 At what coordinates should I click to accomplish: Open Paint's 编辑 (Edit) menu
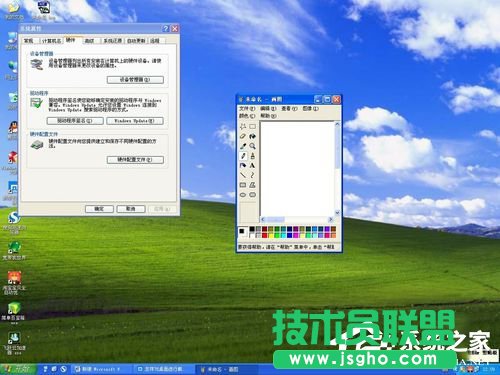(x=268, y=109)
